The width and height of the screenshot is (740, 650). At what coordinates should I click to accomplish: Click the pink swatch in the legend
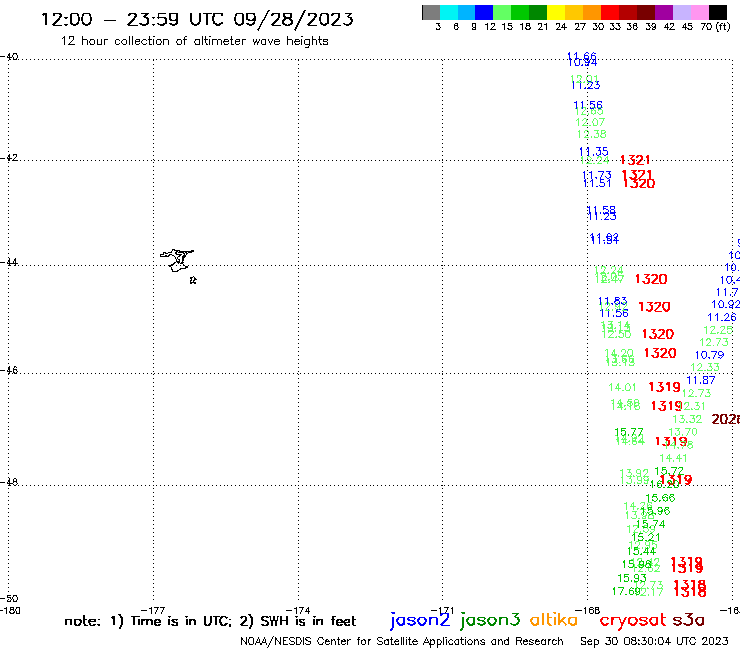pos(699,12)
